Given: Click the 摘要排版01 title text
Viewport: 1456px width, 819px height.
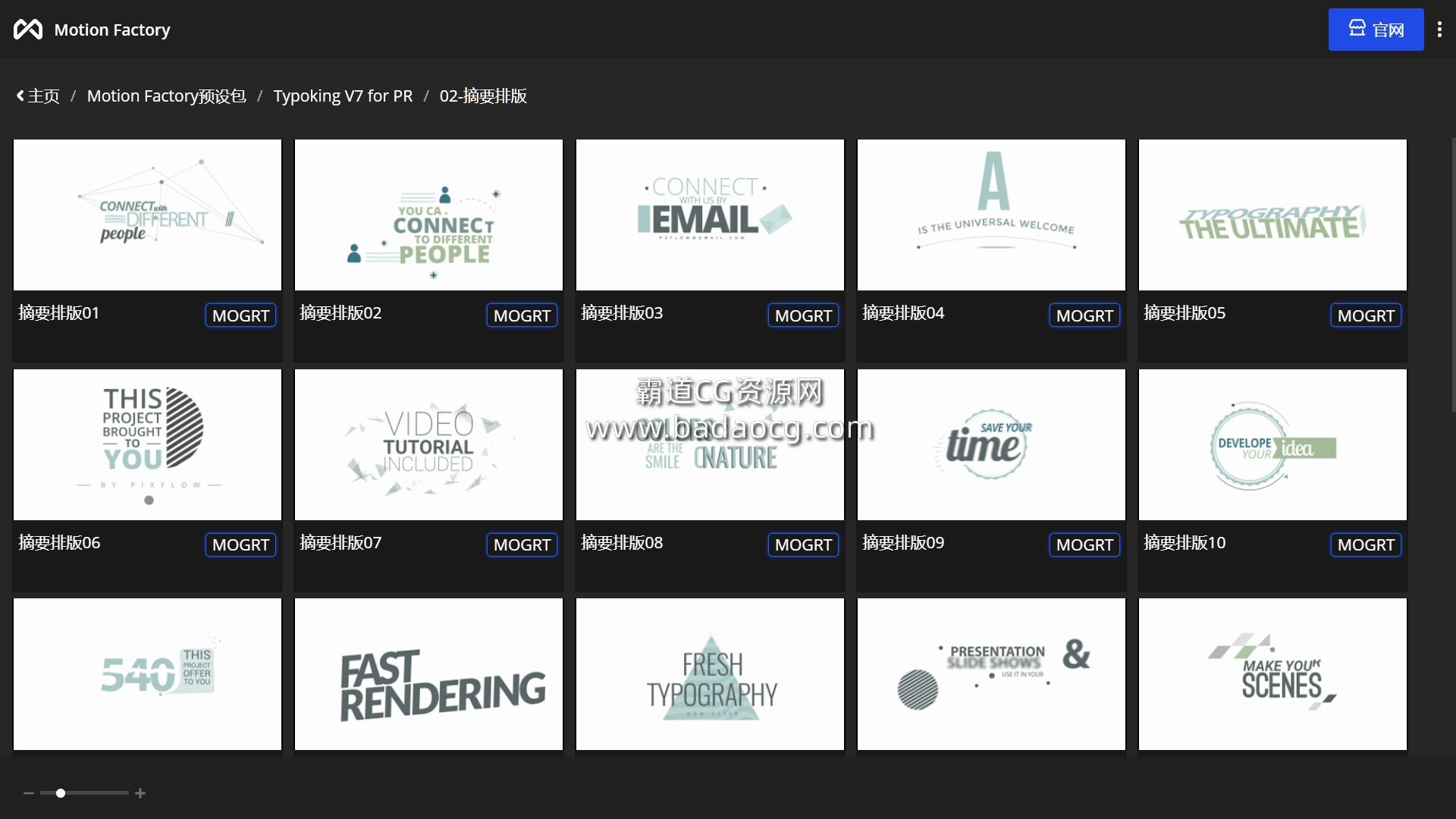Looking at the screenshot, I should 59,312.
